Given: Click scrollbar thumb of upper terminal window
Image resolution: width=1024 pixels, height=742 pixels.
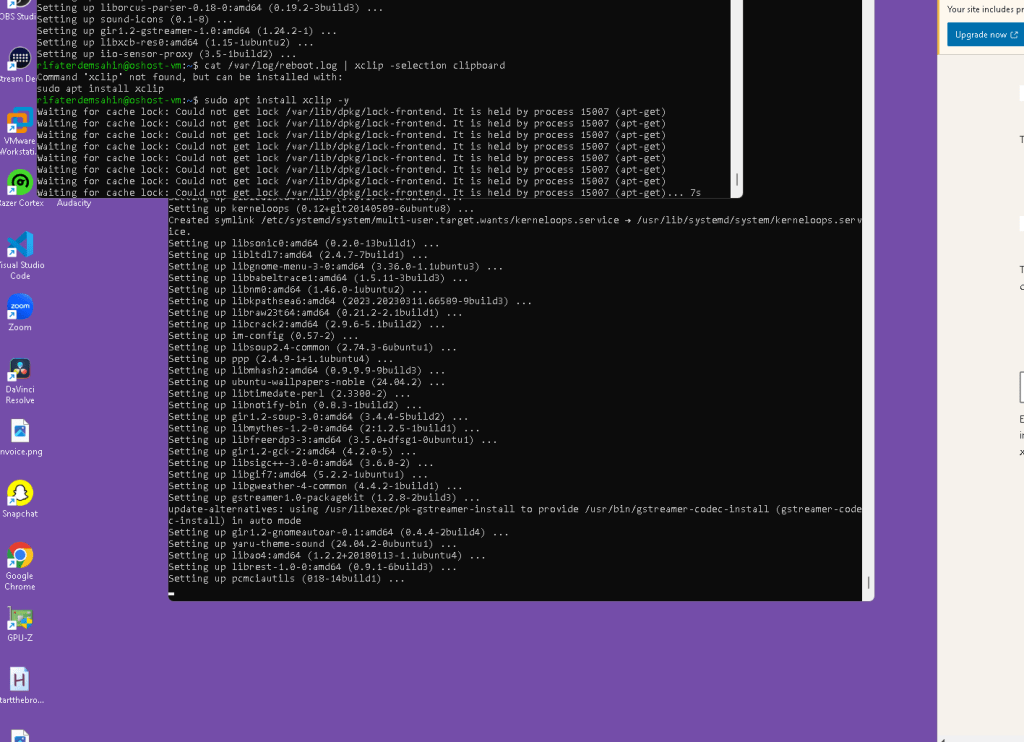Looking at the screenshot, I should tap(737, 179).
